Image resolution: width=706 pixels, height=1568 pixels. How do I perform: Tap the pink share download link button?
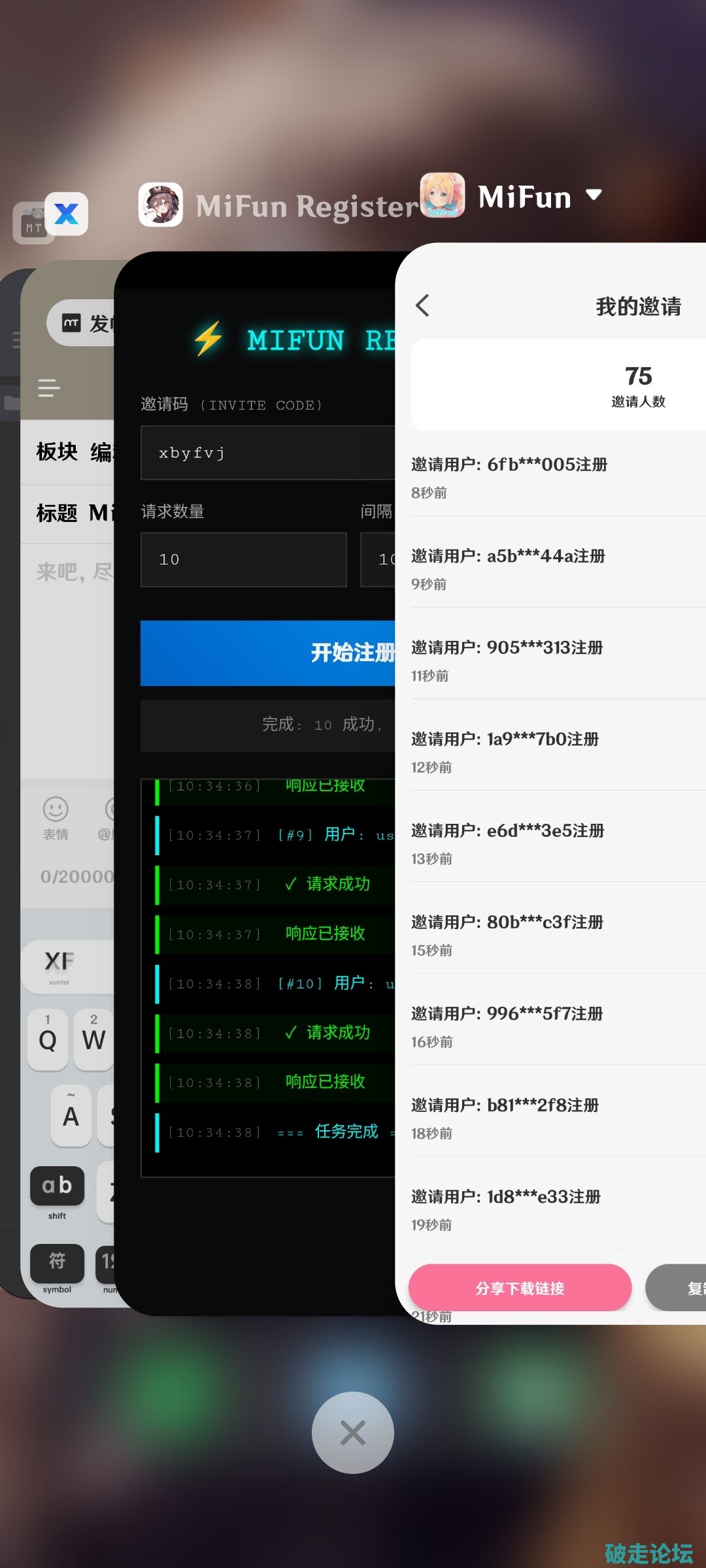pos(520,1288)
